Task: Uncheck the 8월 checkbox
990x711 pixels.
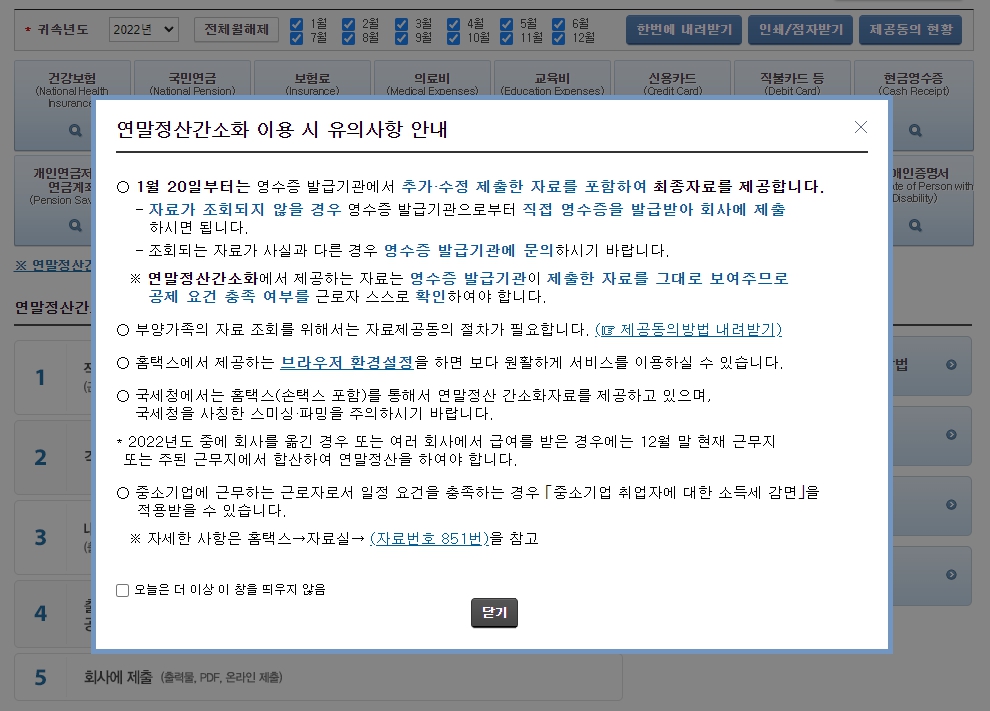Action: point(349,38)
